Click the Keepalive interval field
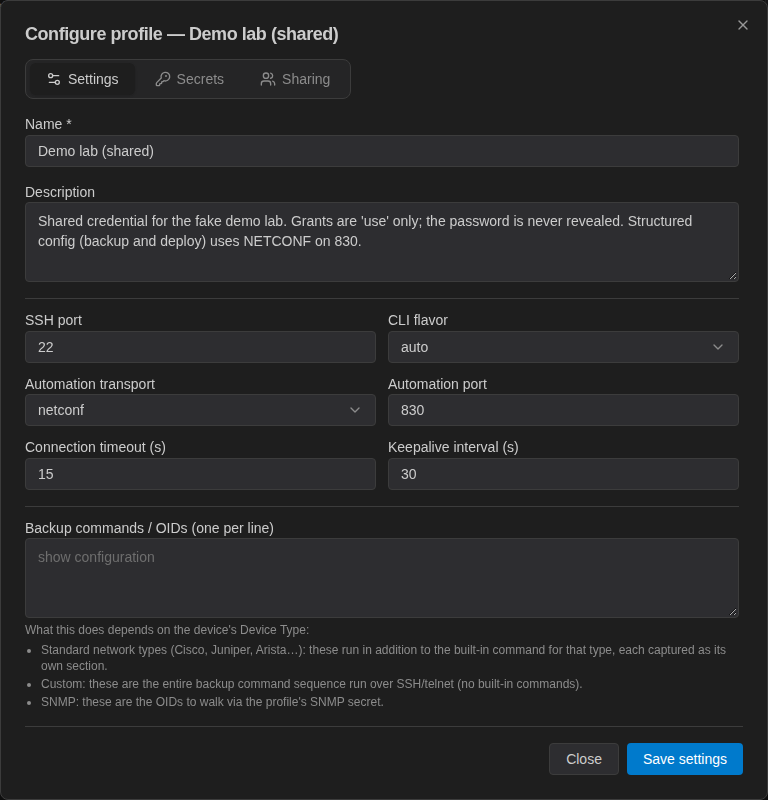Image resolution: width=768 pixels, height=800 pixels. (x=563, y=474)
